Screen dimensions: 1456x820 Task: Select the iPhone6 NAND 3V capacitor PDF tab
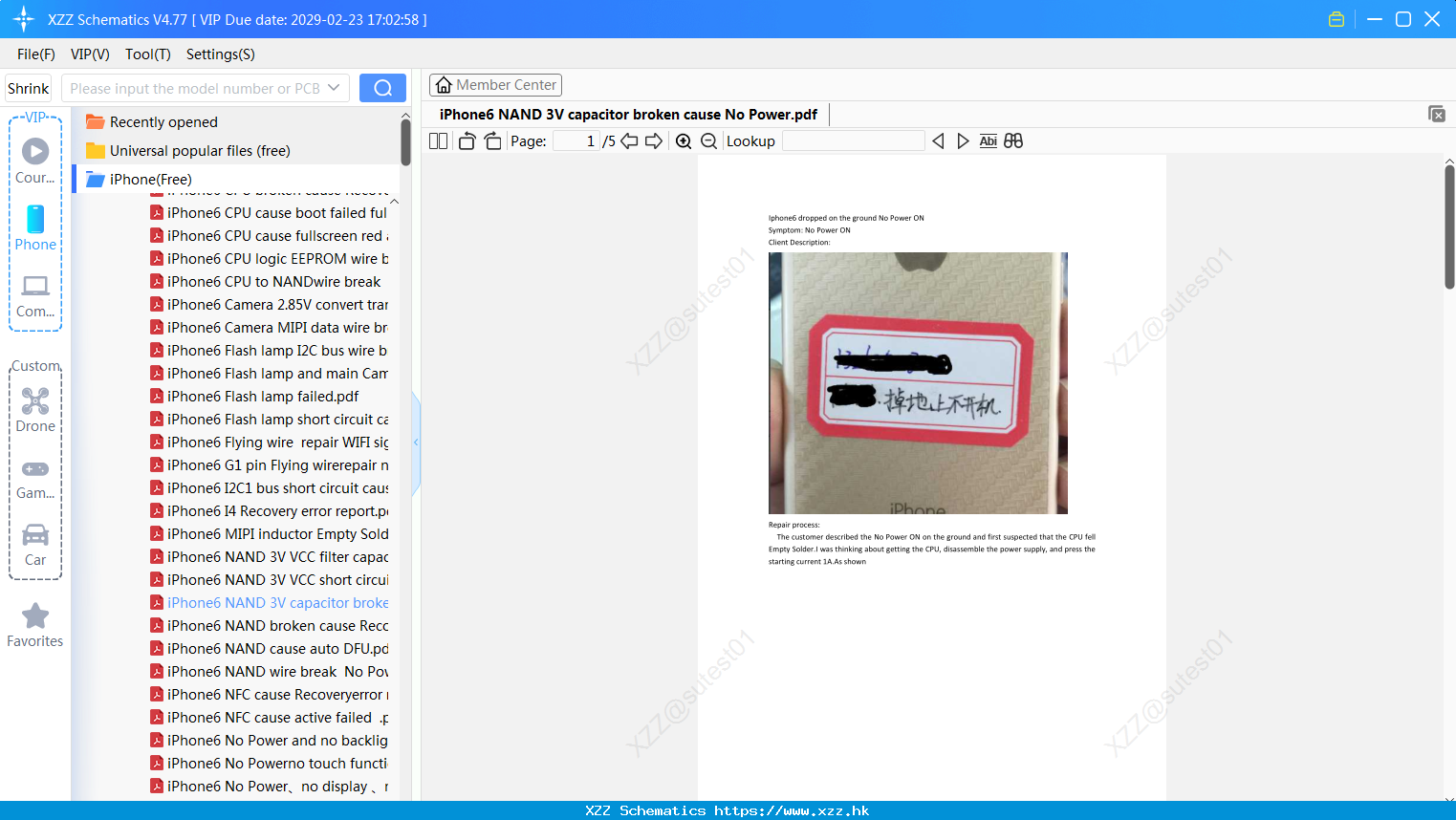pyautogui.click(x=628, y=115)
